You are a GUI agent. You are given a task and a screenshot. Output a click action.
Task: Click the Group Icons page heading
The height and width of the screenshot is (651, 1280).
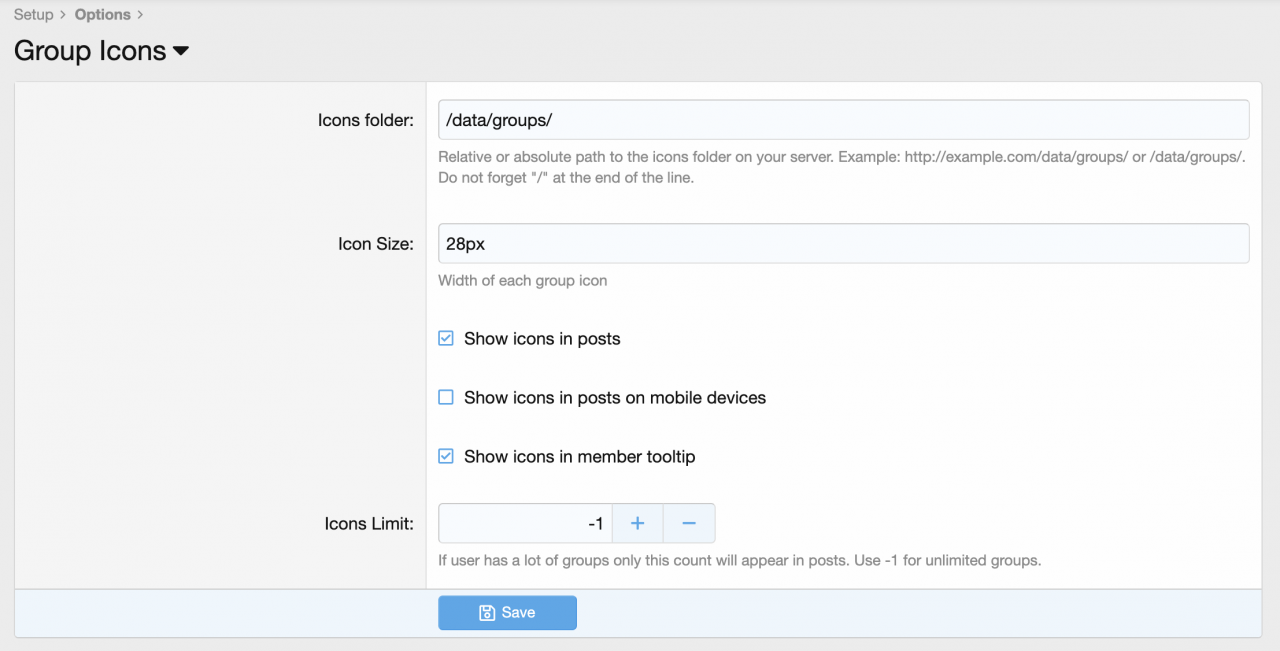coord(90,51)
